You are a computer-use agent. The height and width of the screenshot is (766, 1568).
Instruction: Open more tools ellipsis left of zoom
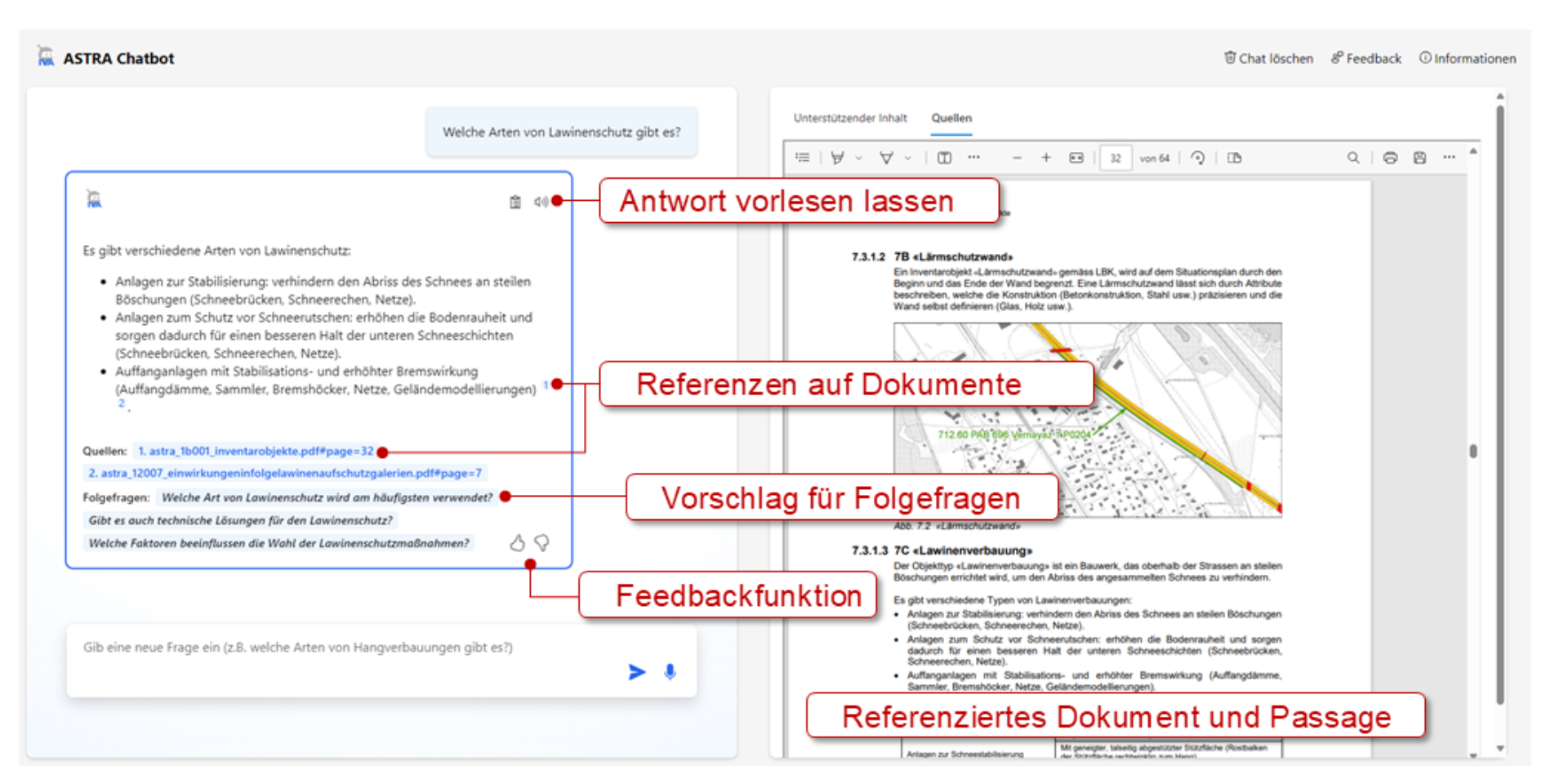click(973, 157)
